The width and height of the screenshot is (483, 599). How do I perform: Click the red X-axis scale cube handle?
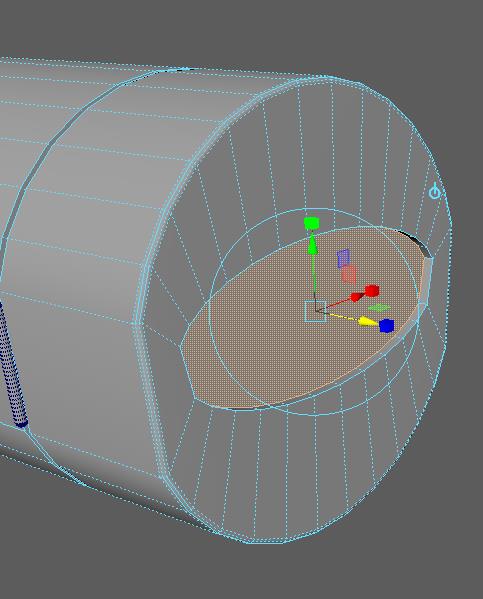click(372, 291)
